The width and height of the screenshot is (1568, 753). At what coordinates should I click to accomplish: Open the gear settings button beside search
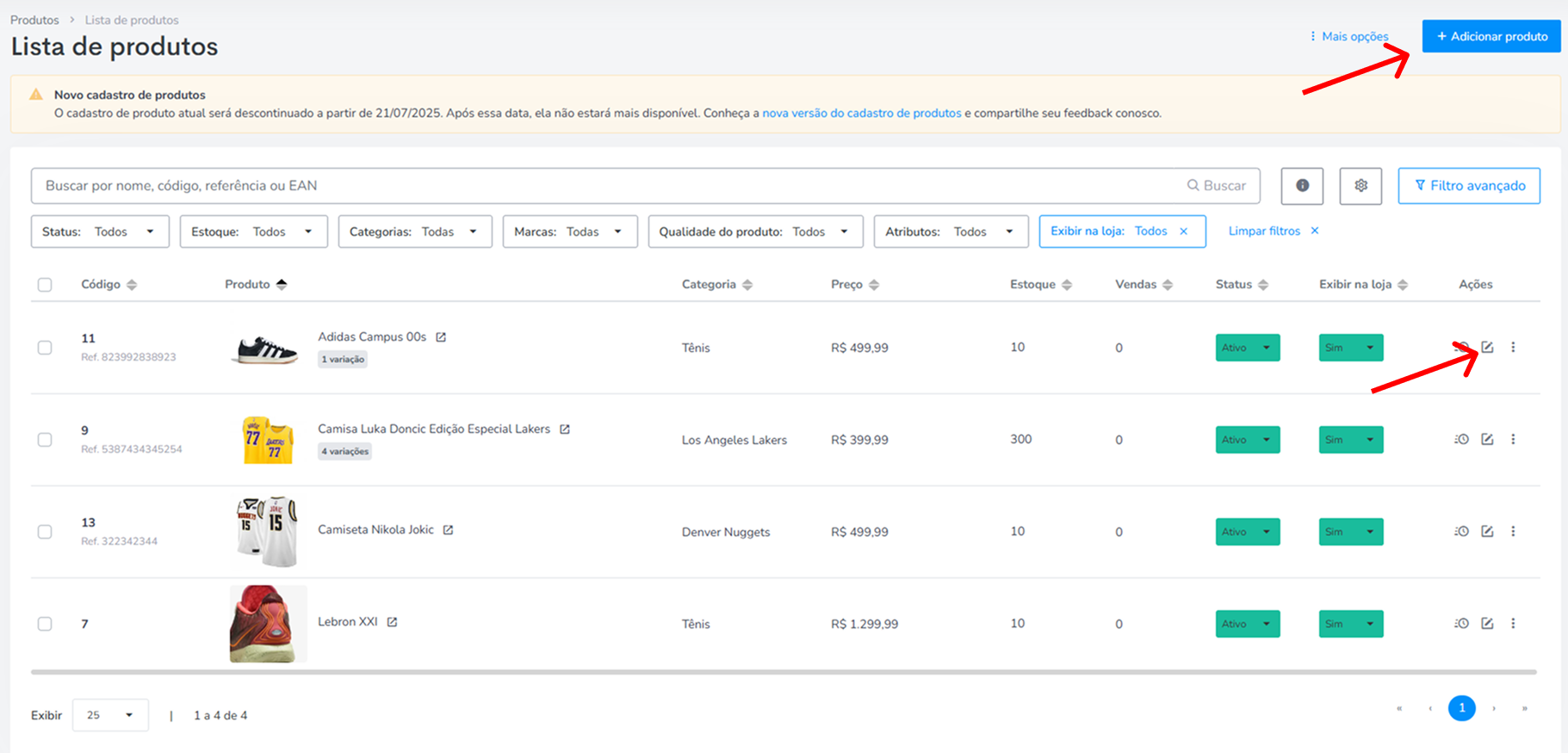[x=1360, y=186]
